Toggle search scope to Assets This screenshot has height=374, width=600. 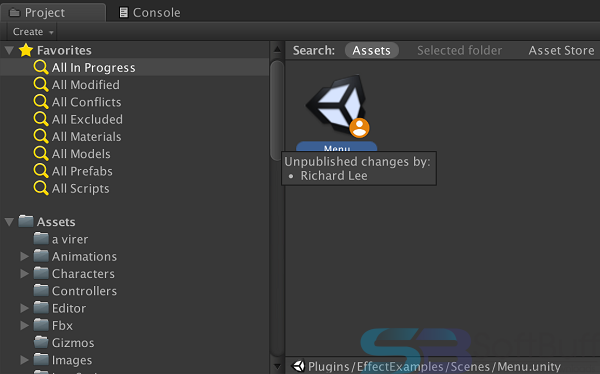(x=372, y=50)
